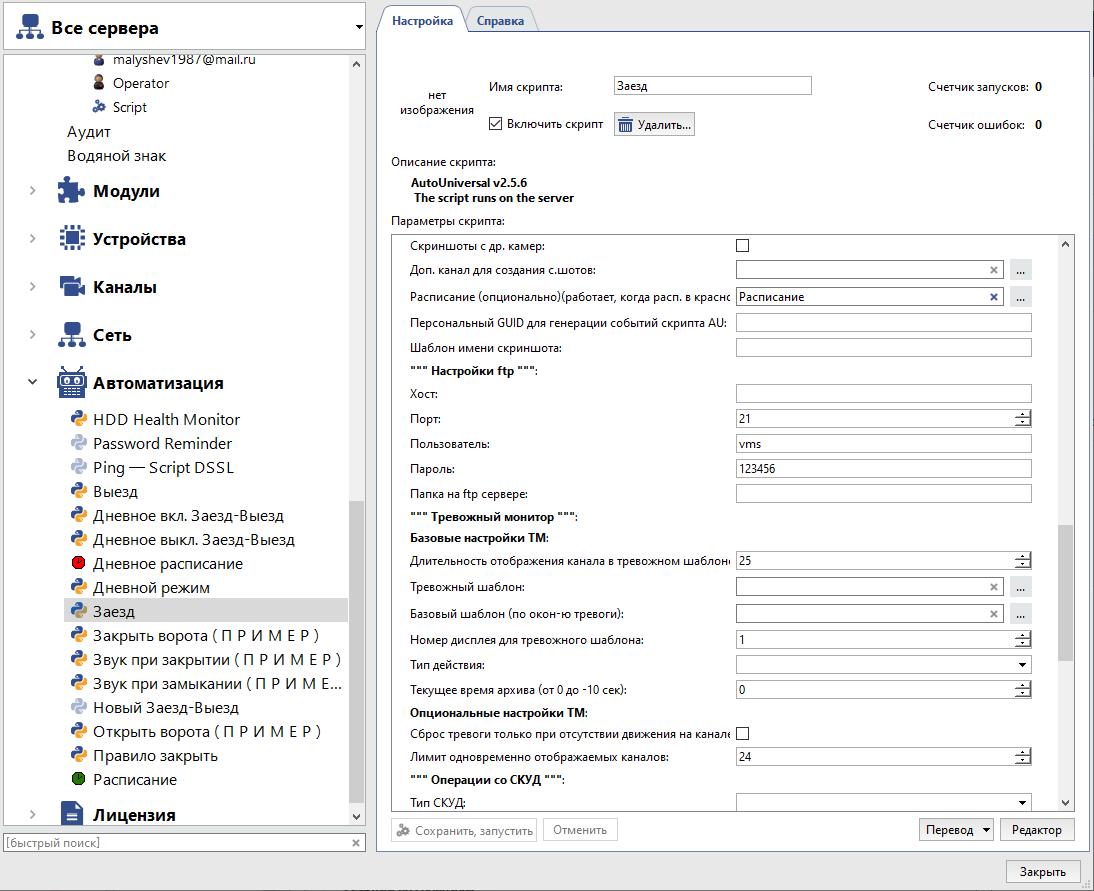The height and width of the screenshot is (891, 1094).
Task: Click the Channels camera icon
Action: click(71, 287)
